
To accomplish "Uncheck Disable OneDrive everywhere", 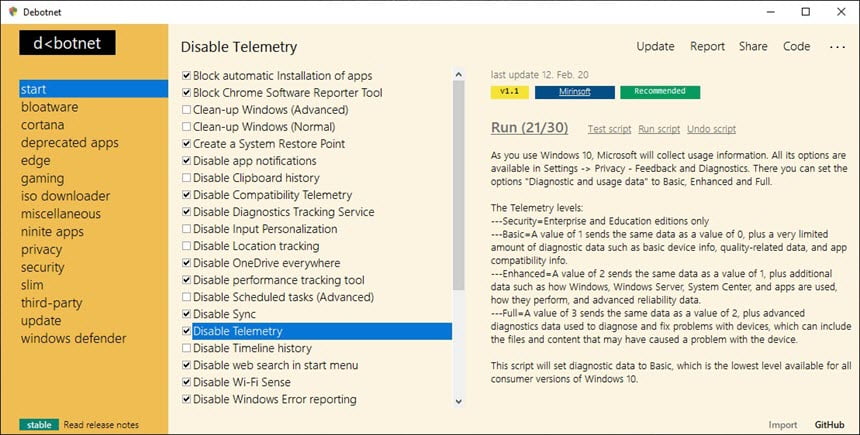I will 186,263.
